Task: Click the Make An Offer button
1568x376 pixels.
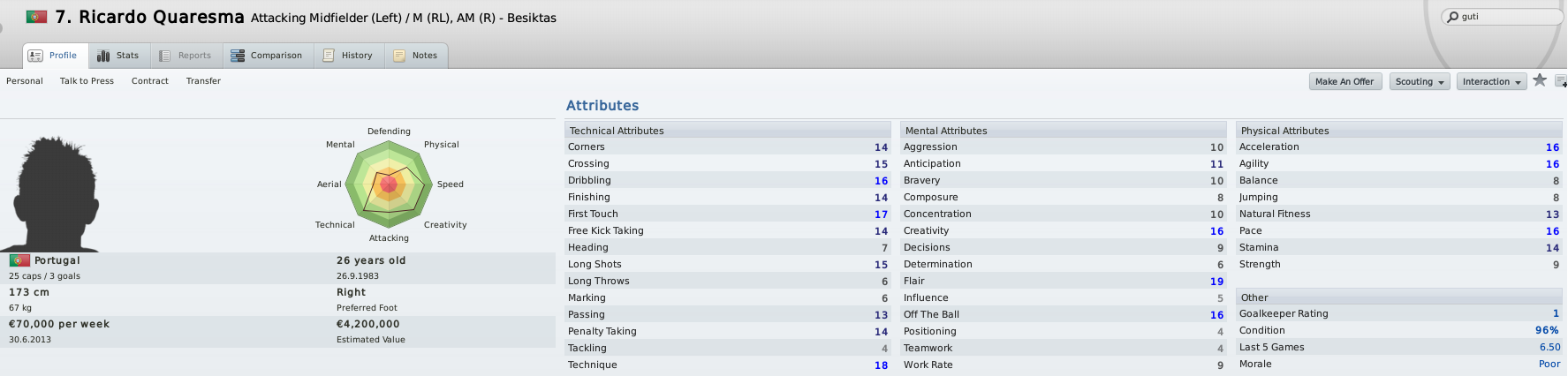Action: pyautogui.click(x=1345, y=82)
